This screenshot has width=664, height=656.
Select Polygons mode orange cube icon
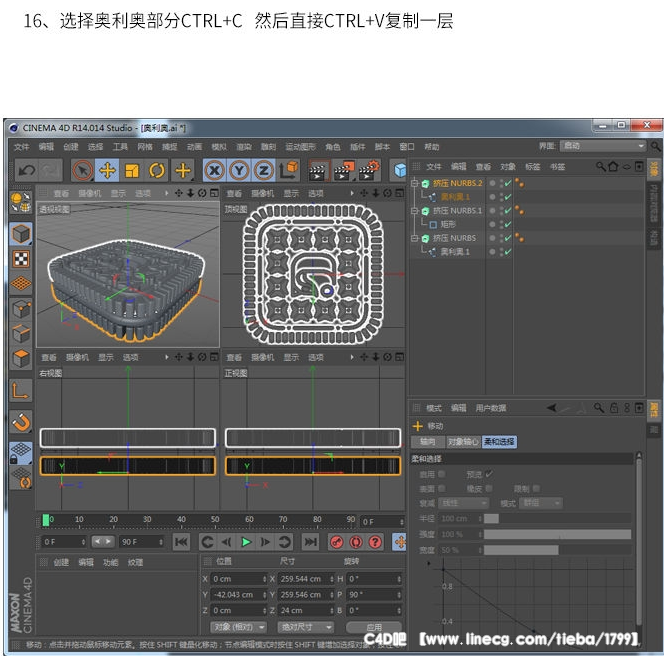(21, 359)
